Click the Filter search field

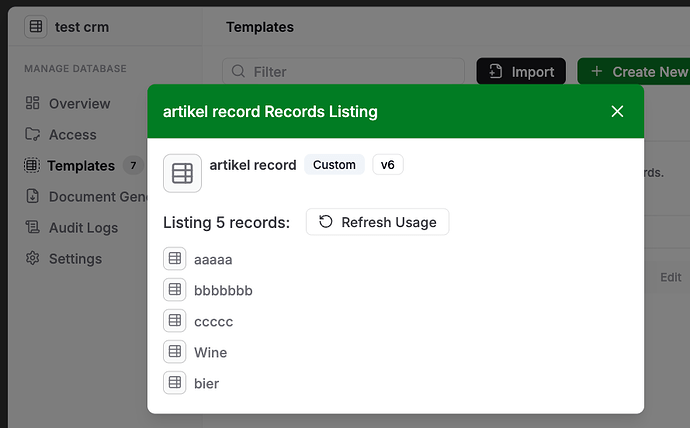343,72
